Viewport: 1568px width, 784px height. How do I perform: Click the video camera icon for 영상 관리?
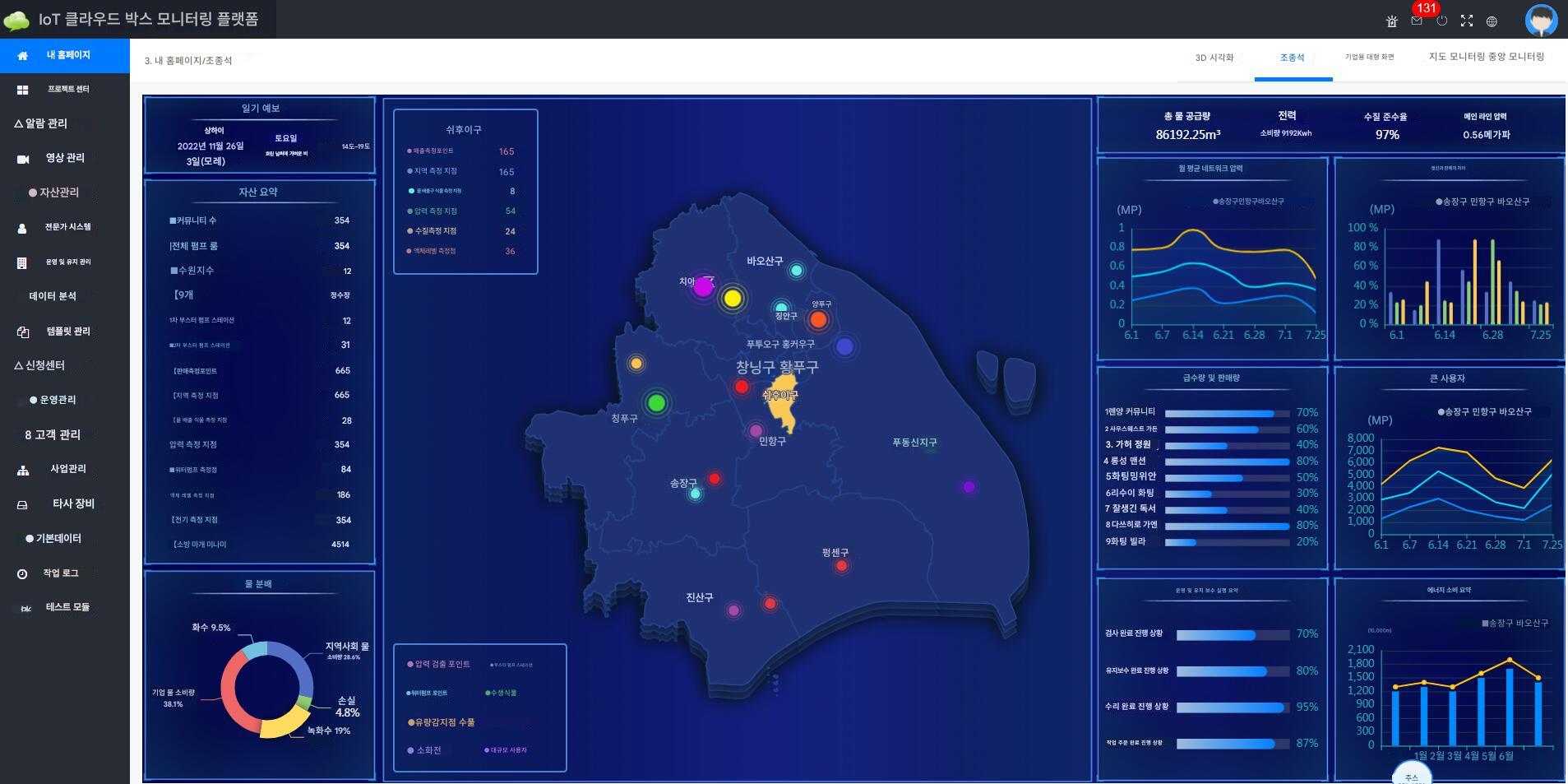tap(23, 159)
